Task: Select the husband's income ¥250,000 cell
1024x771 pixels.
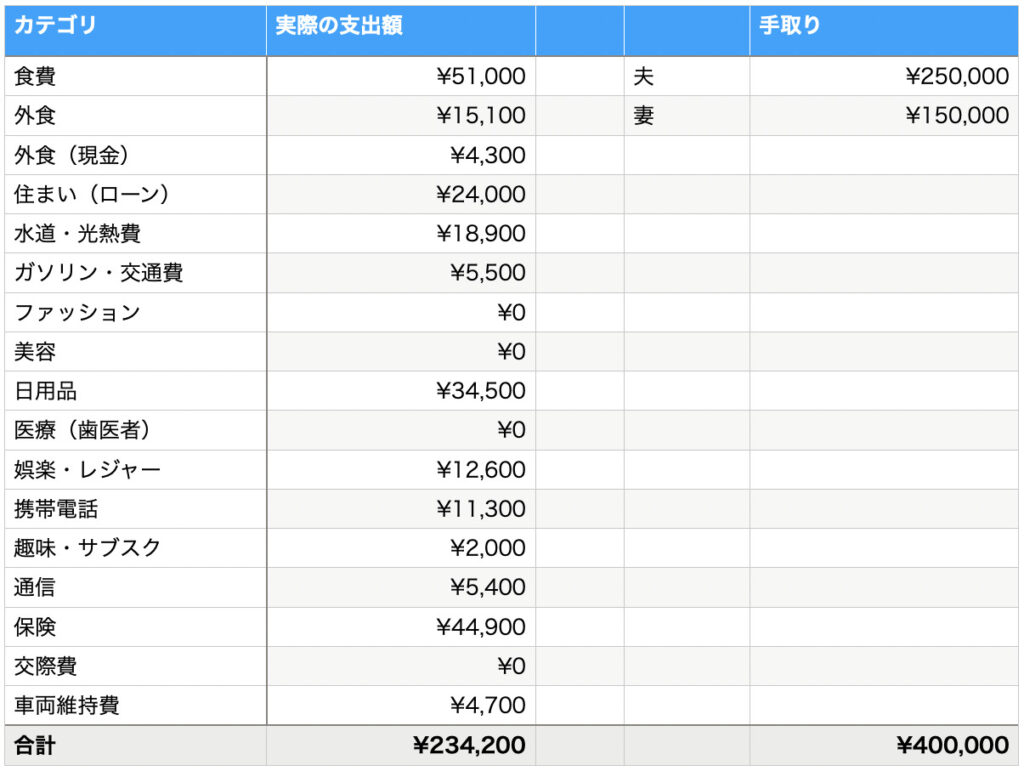Action: click(884, 76)
